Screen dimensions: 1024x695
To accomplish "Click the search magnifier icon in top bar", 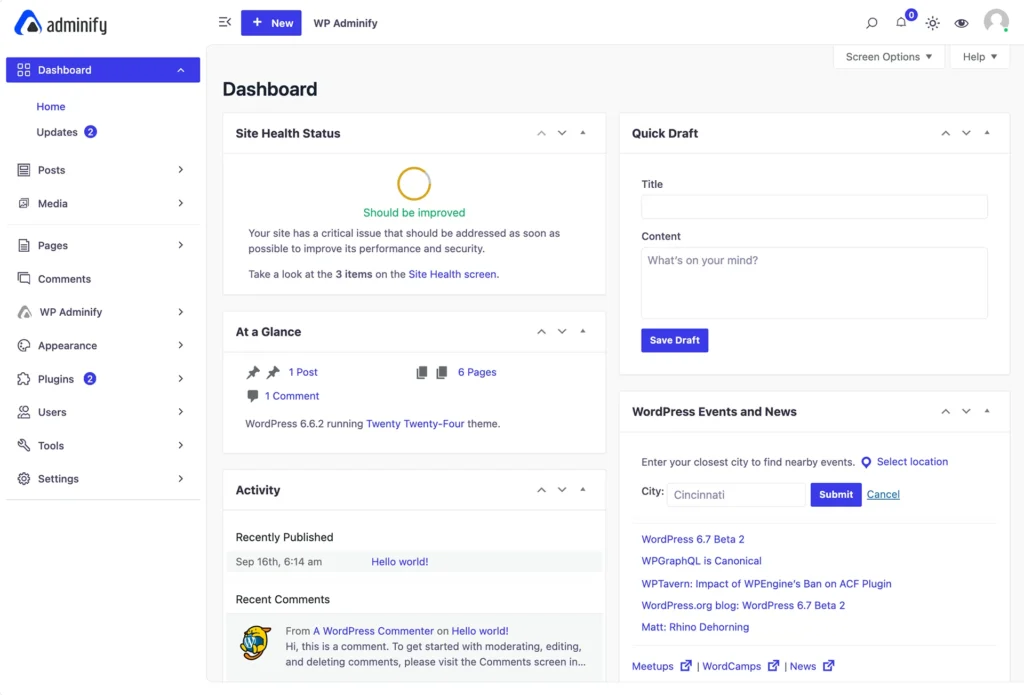I will 871,23.
